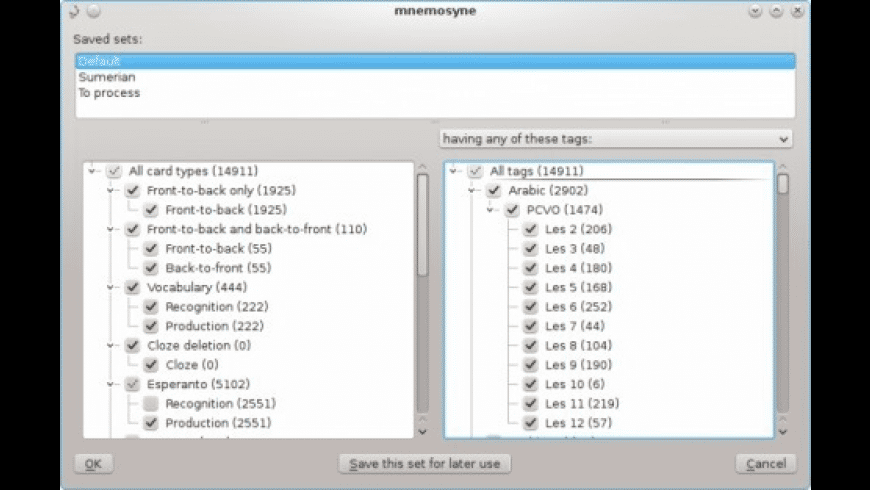
Task: Collapse the Cloze deletion tree node
Action: (x=110, y=346)
